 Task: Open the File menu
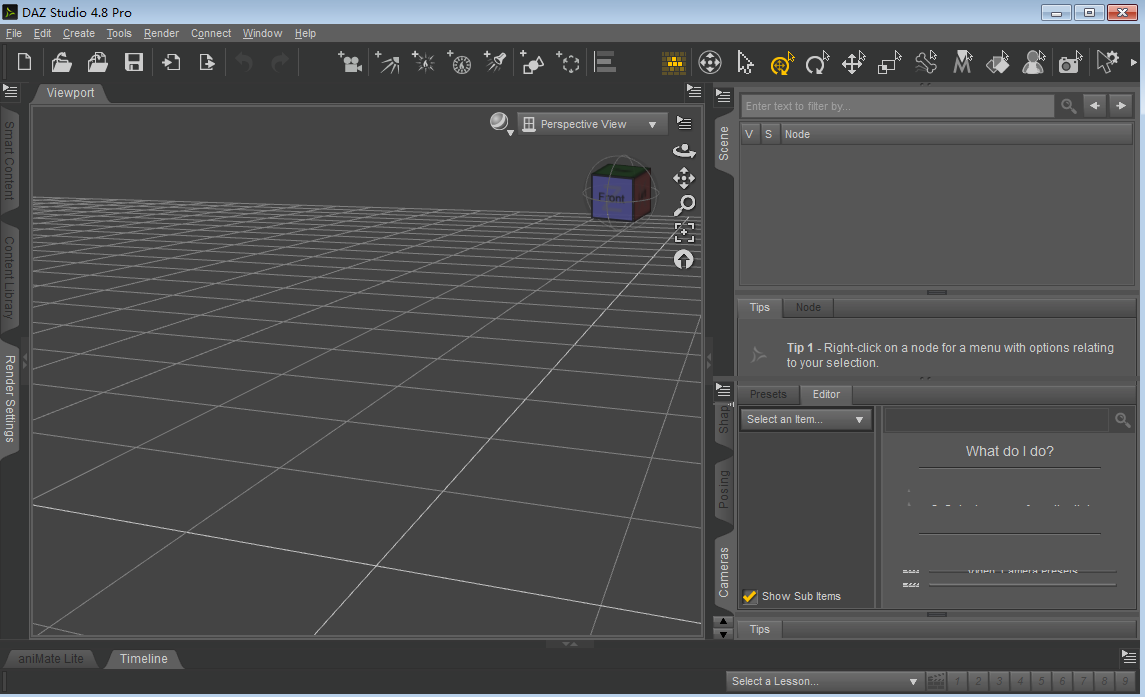14,33
